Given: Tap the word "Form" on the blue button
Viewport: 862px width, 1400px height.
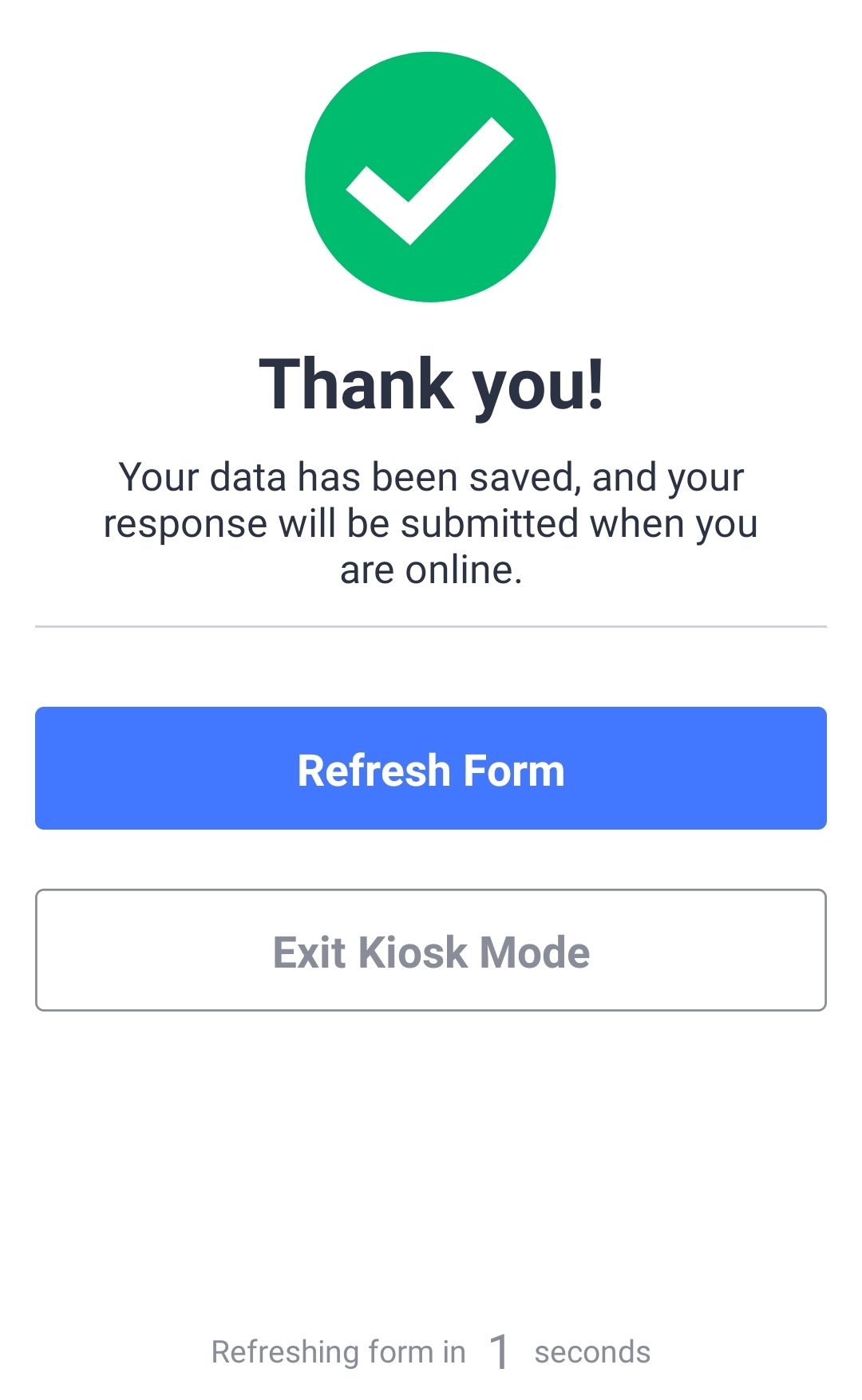Looking at the screenshot, I should (513, 771).
